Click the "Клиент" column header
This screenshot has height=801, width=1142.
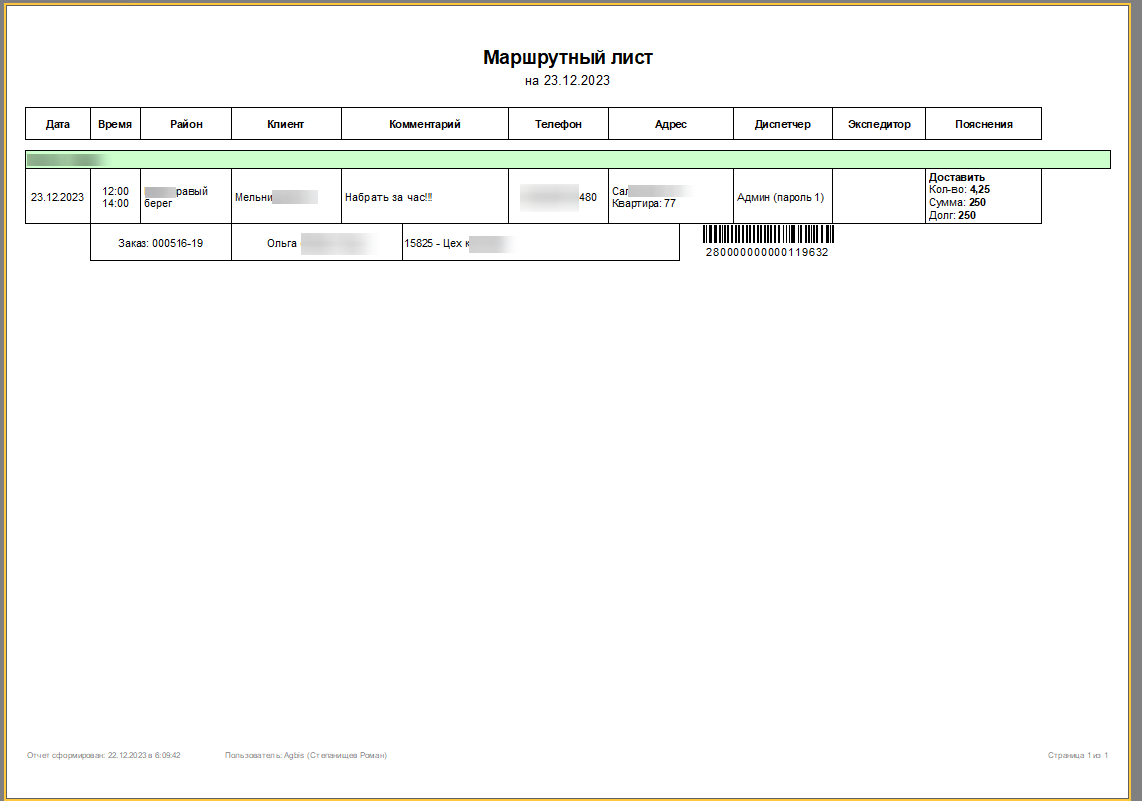(286, 124)
